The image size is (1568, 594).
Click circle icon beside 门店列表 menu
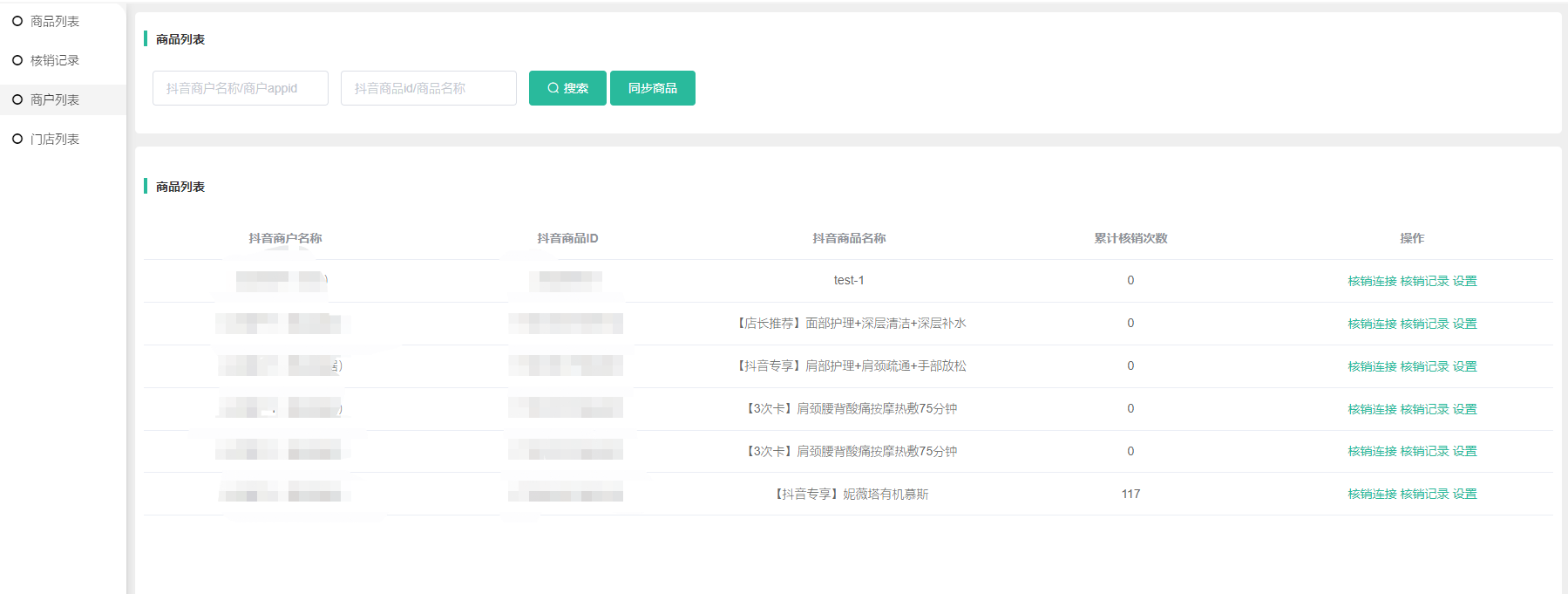point(17,139)
